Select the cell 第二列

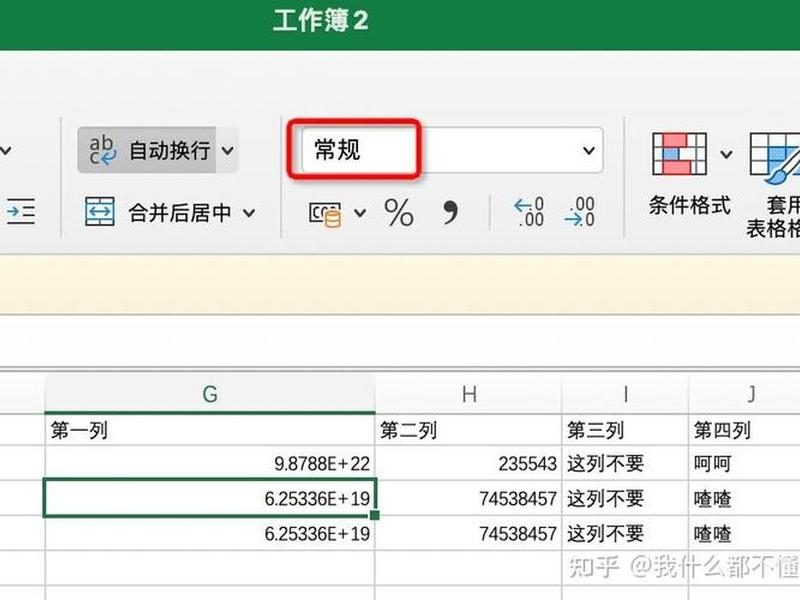(x=468, y=430)
